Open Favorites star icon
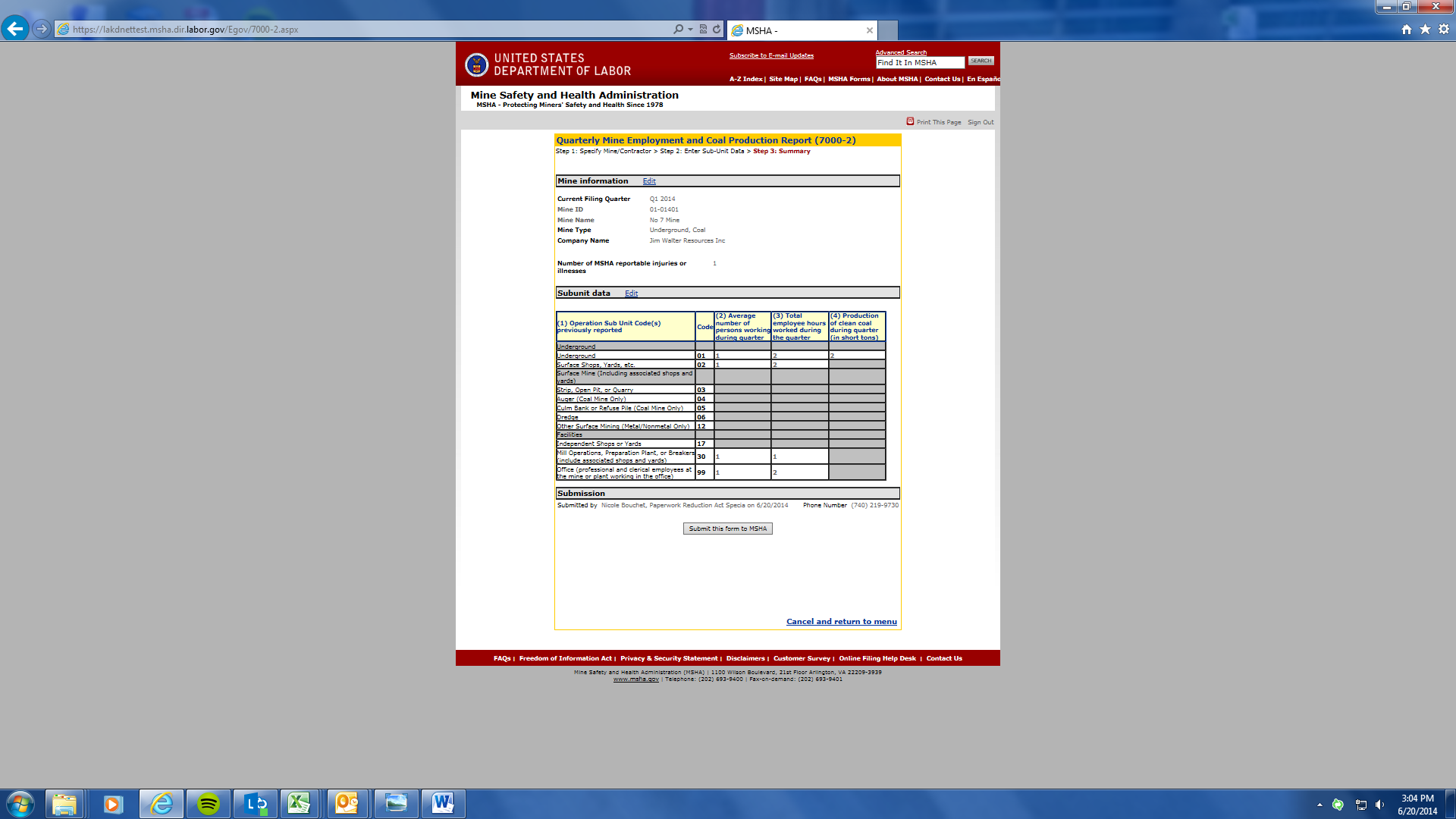The height and width of the screenshot is (819, 1456). pos(1425,29)
